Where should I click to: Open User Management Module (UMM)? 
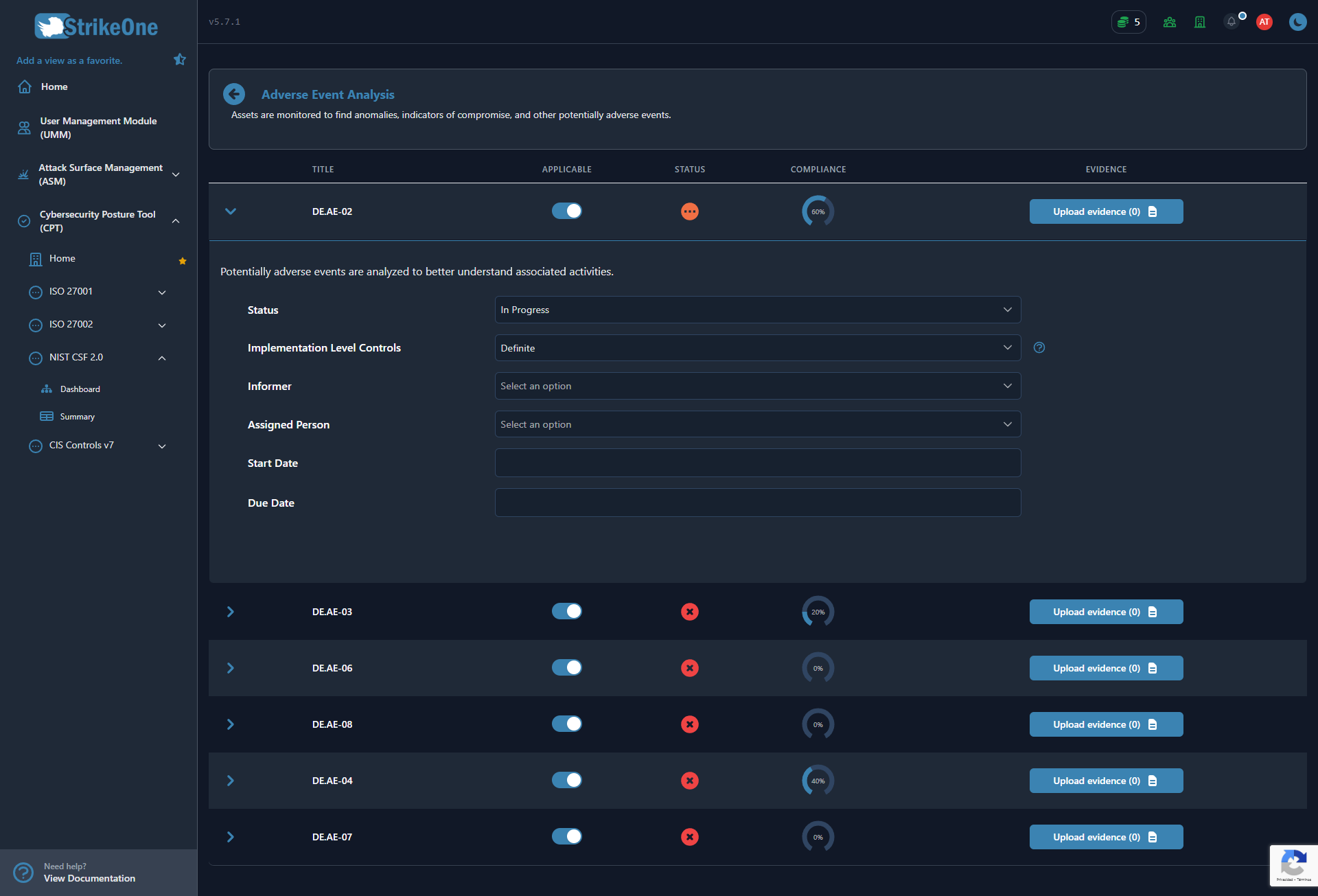point(98,128)
